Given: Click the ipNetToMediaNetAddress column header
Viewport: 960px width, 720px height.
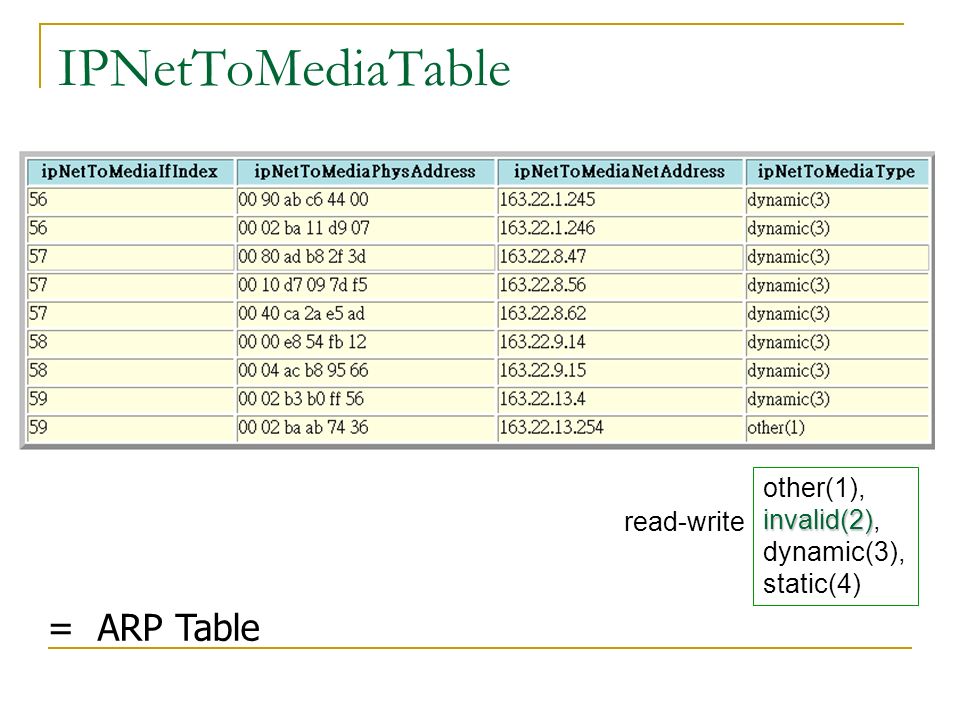Looking at the screenshot, I should pyautogui.click(x=620, y=172).
